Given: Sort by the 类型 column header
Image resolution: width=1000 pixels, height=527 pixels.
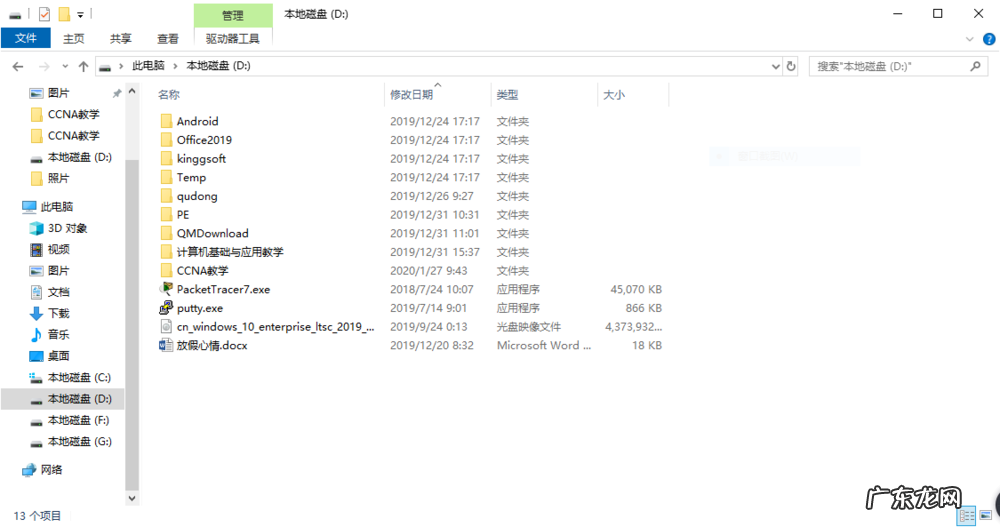Looking at the screenshot, I should (x=507, y=94).
